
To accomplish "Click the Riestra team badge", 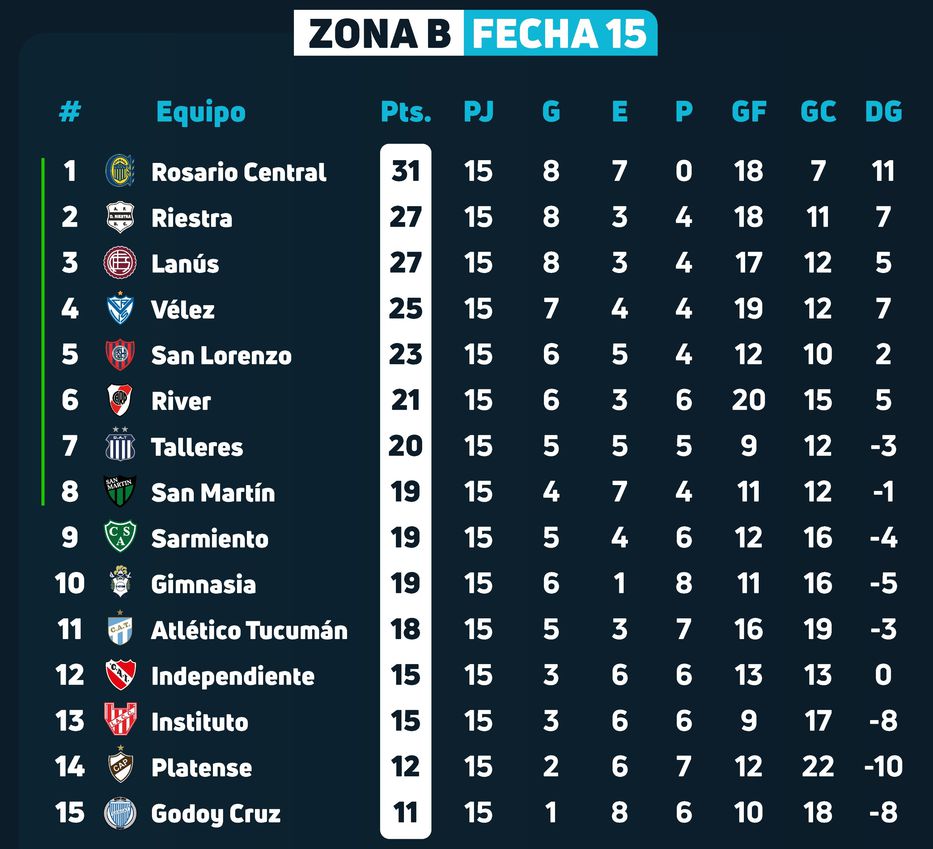I will pos(120,217).
